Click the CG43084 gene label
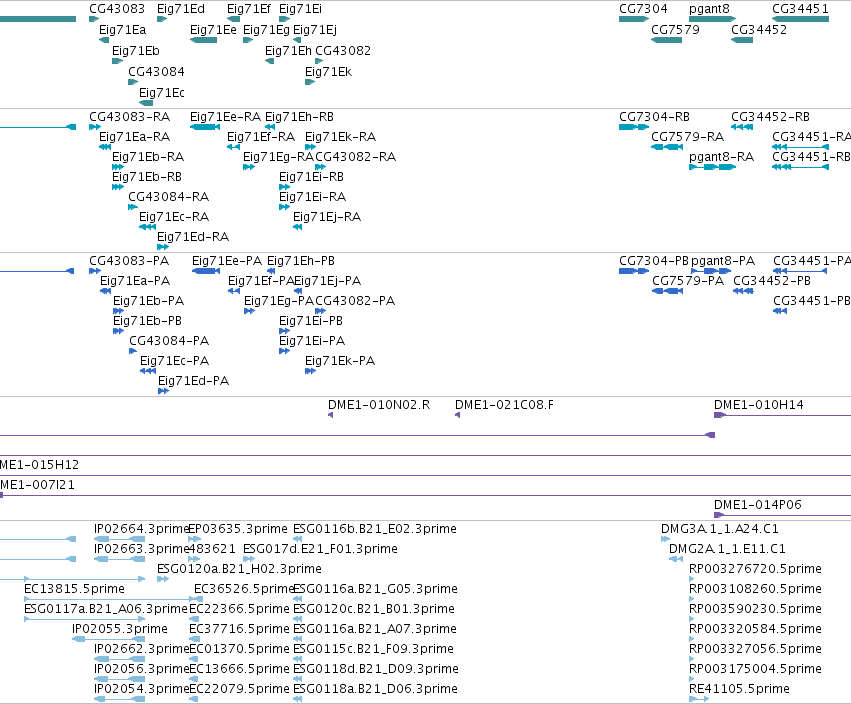This screenshot has height=704, width=851. click(156, 72)
